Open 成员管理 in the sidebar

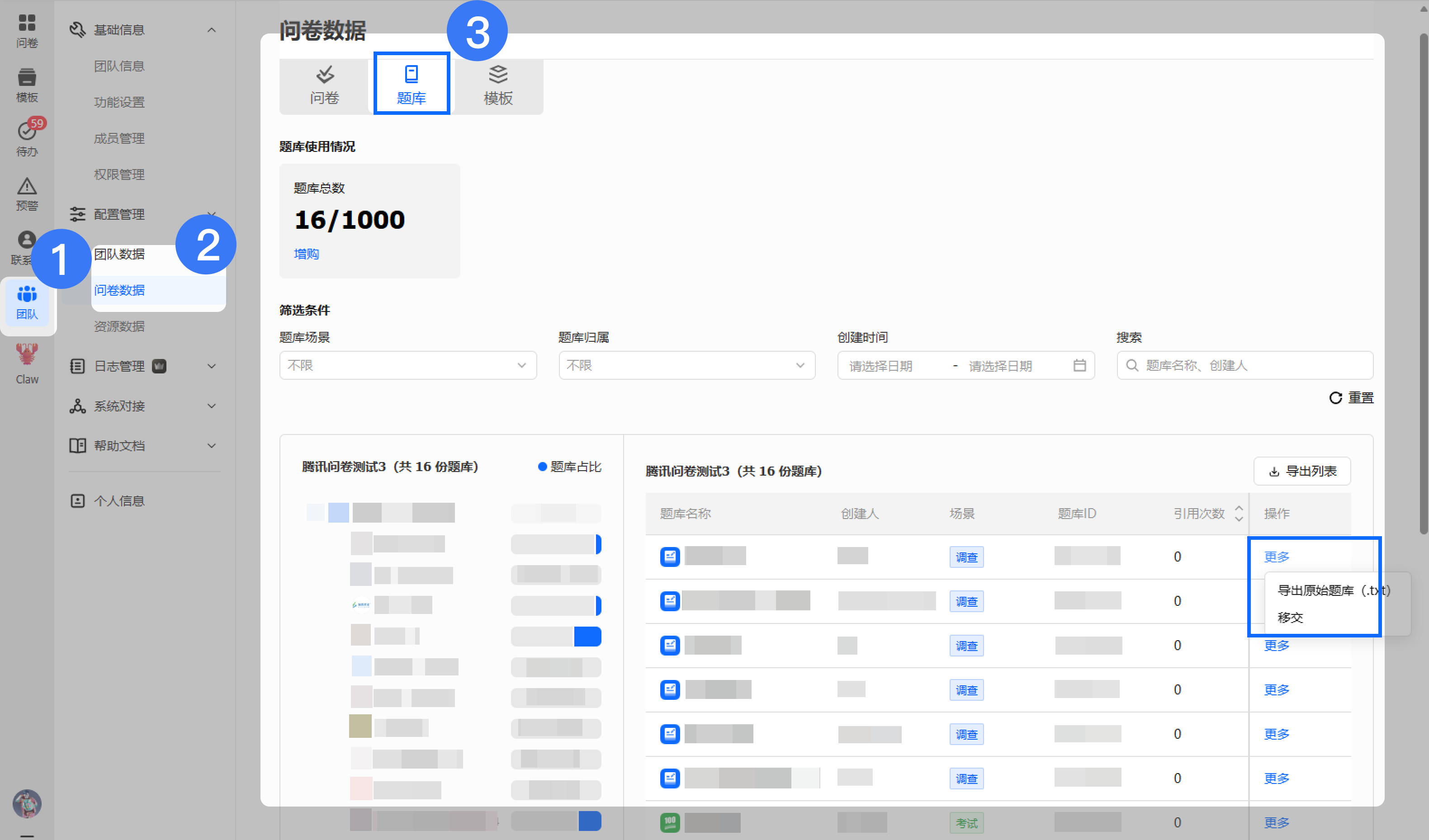click(119, 138)
